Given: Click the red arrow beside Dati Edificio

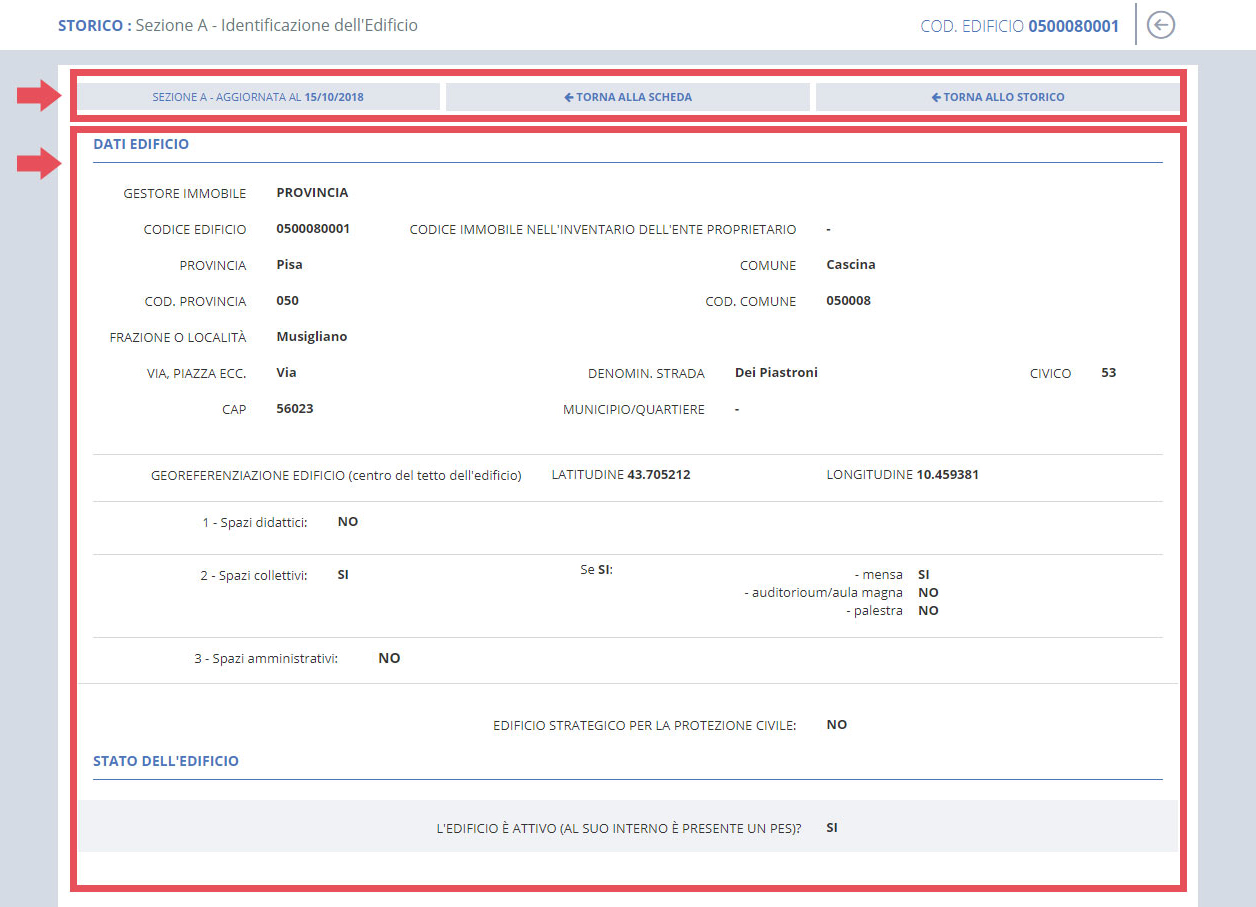Looking at the screenshot, I should pos(39,164).
